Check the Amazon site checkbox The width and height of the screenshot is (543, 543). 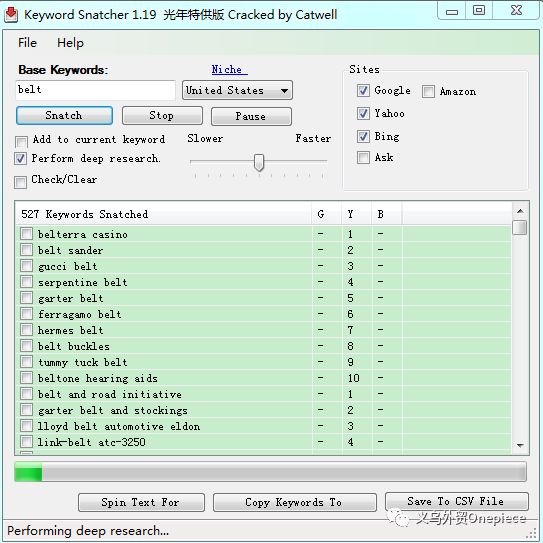(x=428, y=91)
